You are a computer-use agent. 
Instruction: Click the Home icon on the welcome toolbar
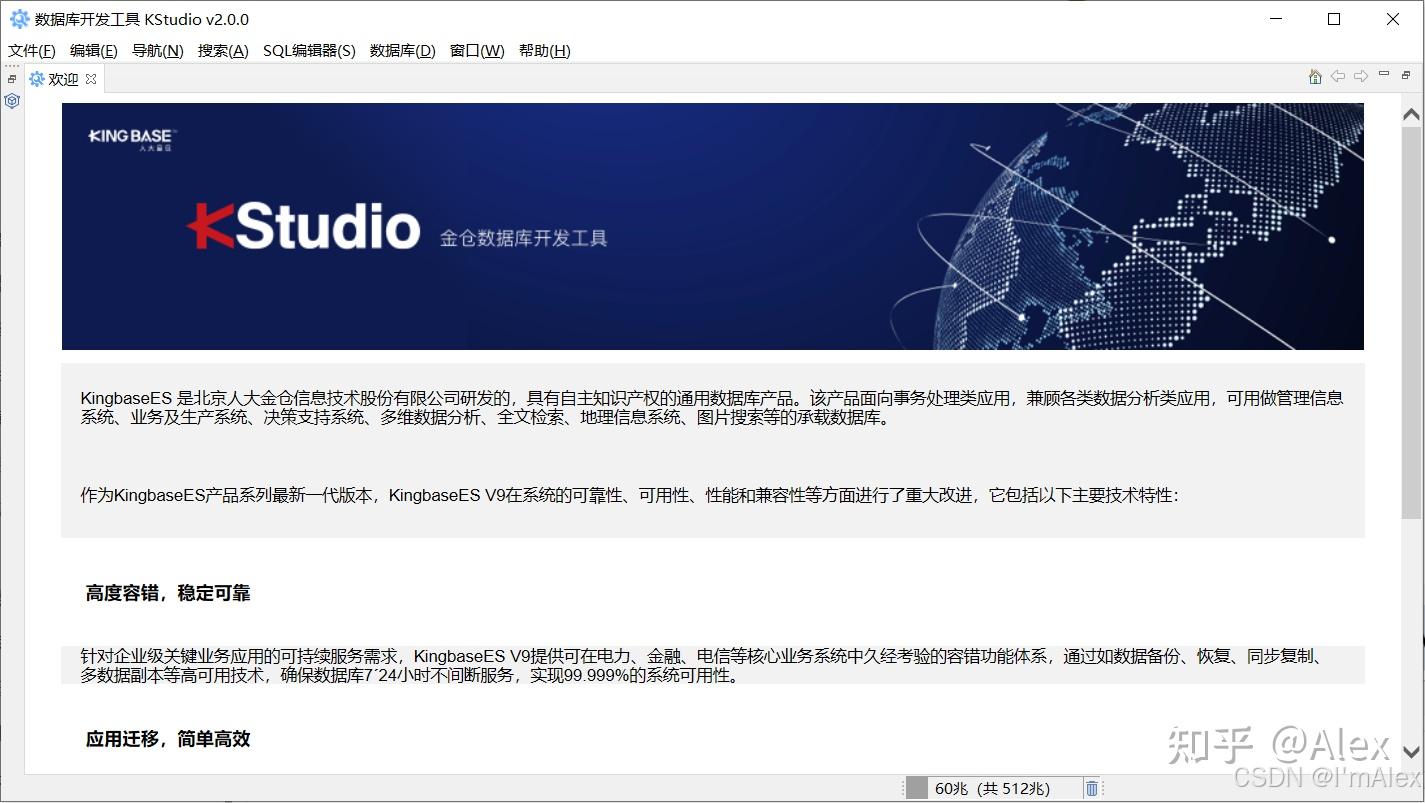(x=1314, y=76)
